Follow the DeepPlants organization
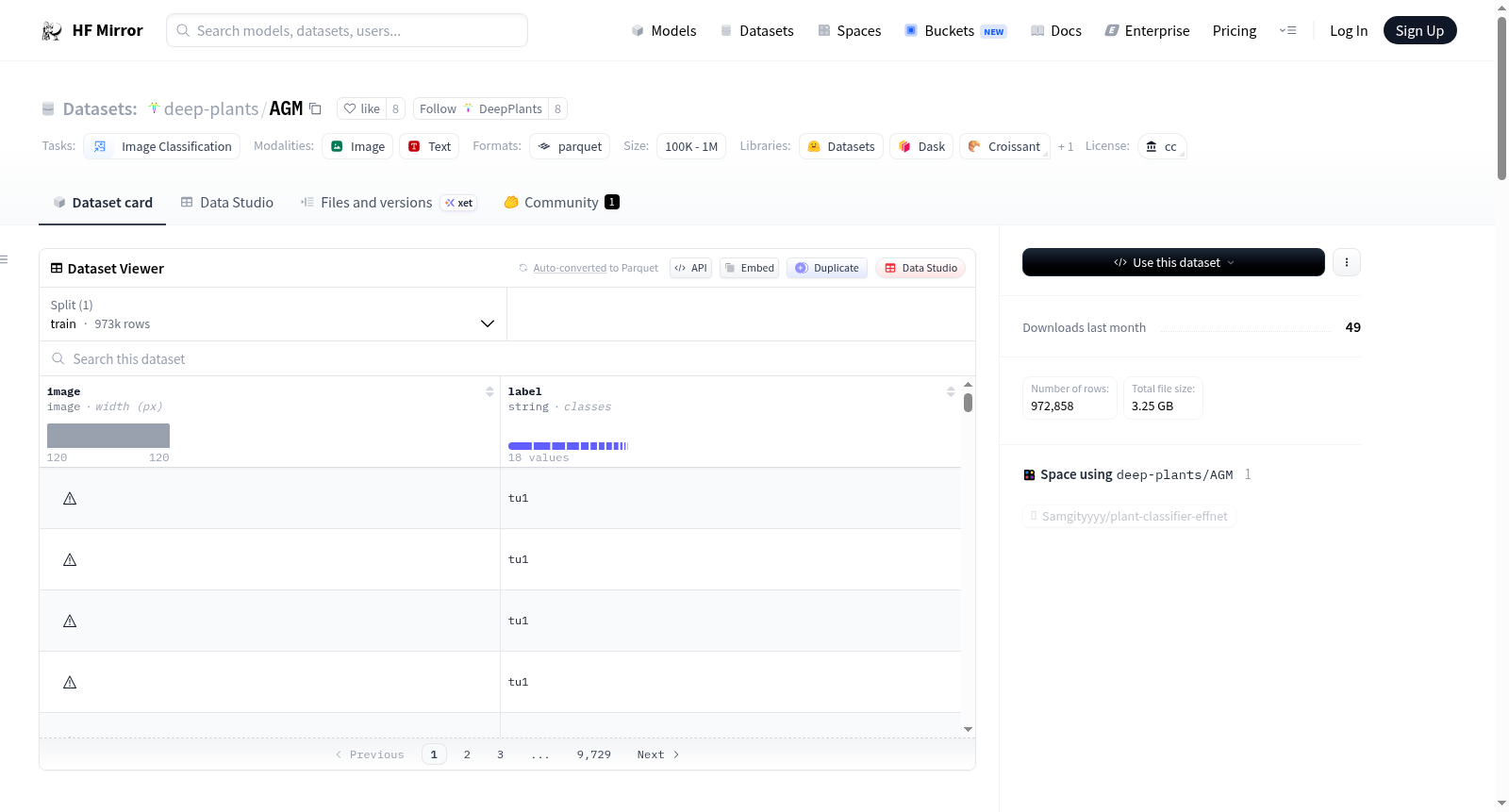This screenshot has height=812, width=1509. click(481, 108)
